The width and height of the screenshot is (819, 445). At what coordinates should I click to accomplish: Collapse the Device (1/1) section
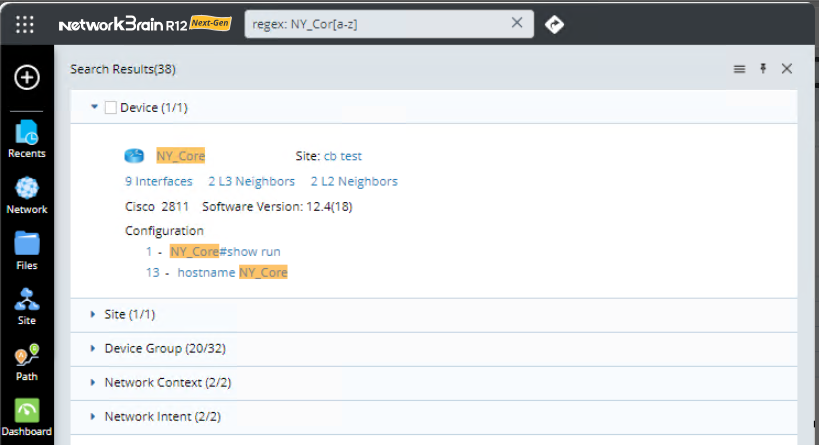[94, 107]
